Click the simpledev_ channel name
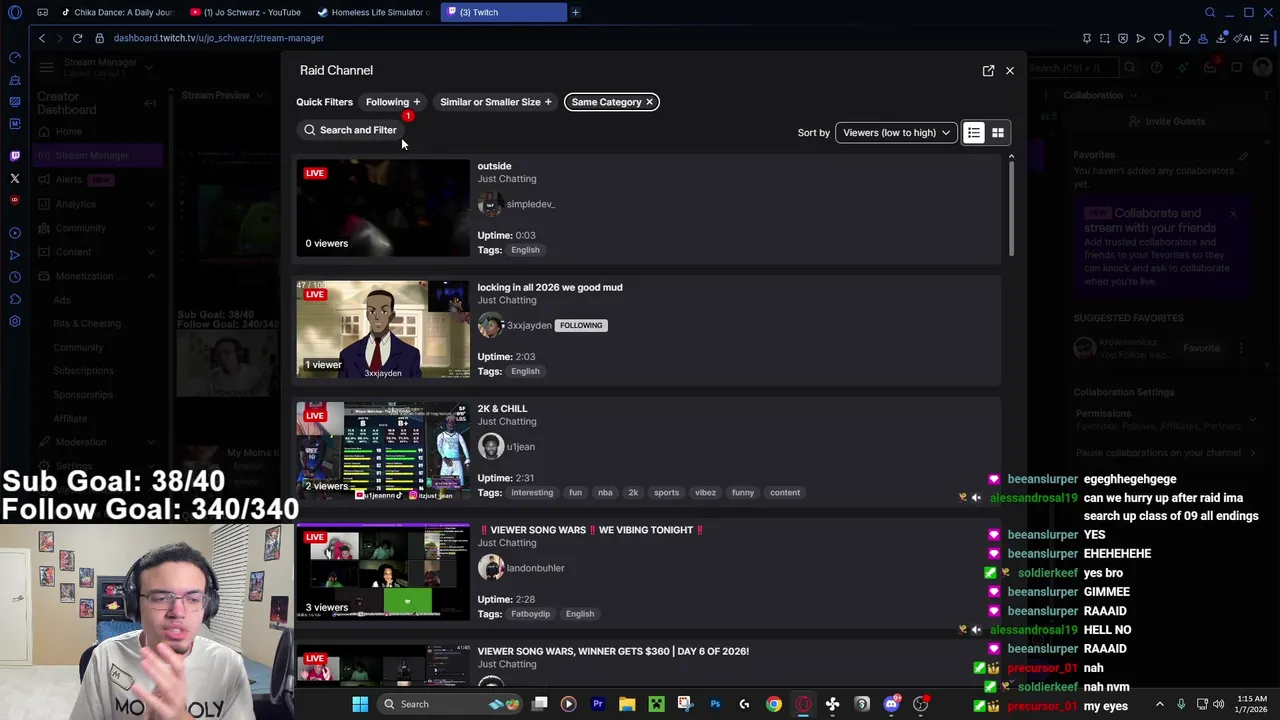 (530, 204)
